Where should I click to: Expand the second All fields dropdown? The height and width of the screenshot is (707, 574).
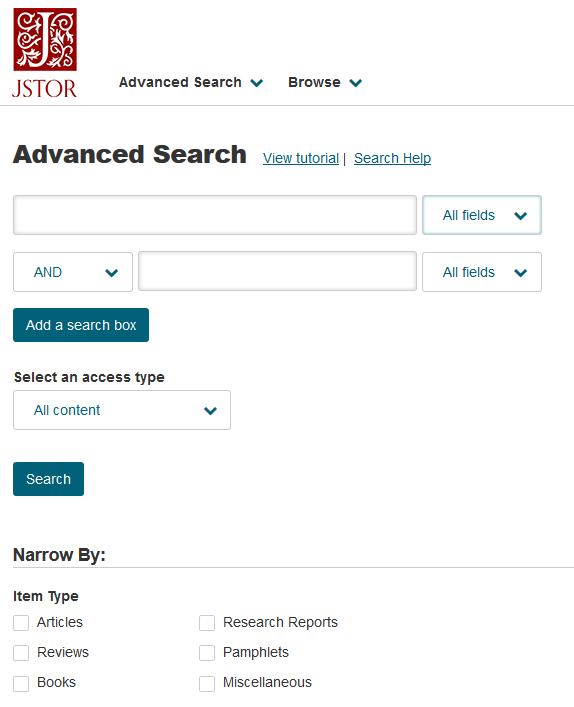pyautogui.click(x=482, y=272)
